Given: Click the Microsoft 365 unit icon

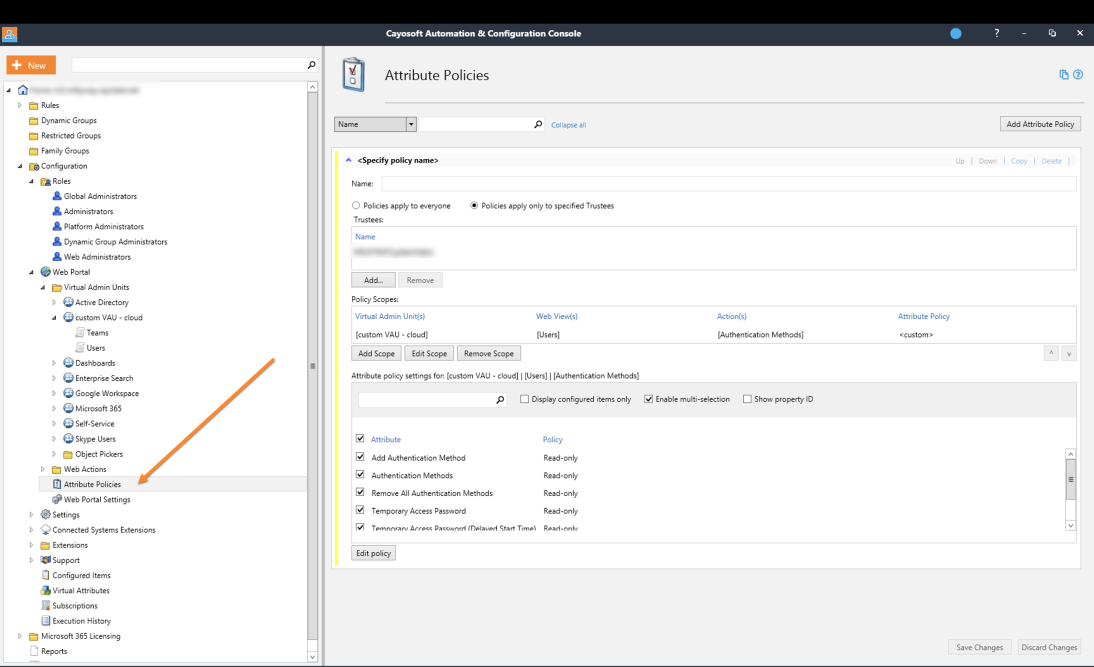Looking at the screenshot, I should point(68,408).
